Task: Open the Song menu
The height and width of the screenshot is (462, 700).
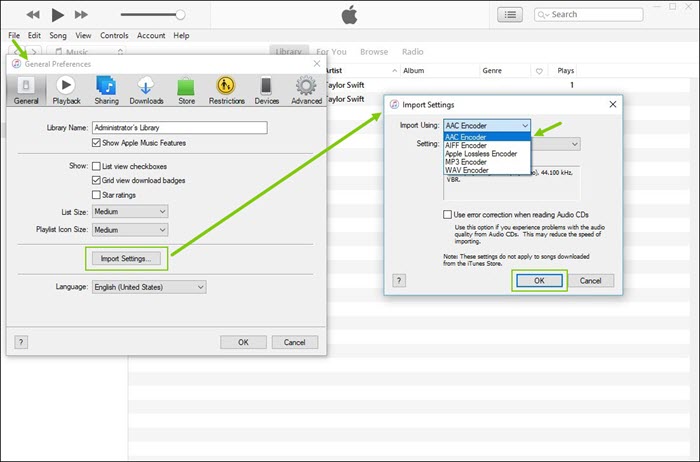Action: pyautogui.click(x=58, y=35)
